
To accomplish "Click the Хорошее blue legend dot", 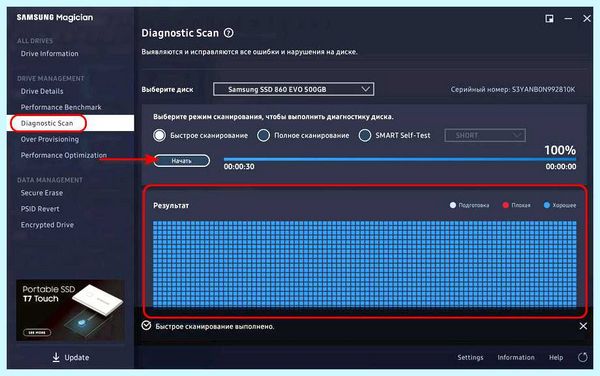I will click(547, 205).
